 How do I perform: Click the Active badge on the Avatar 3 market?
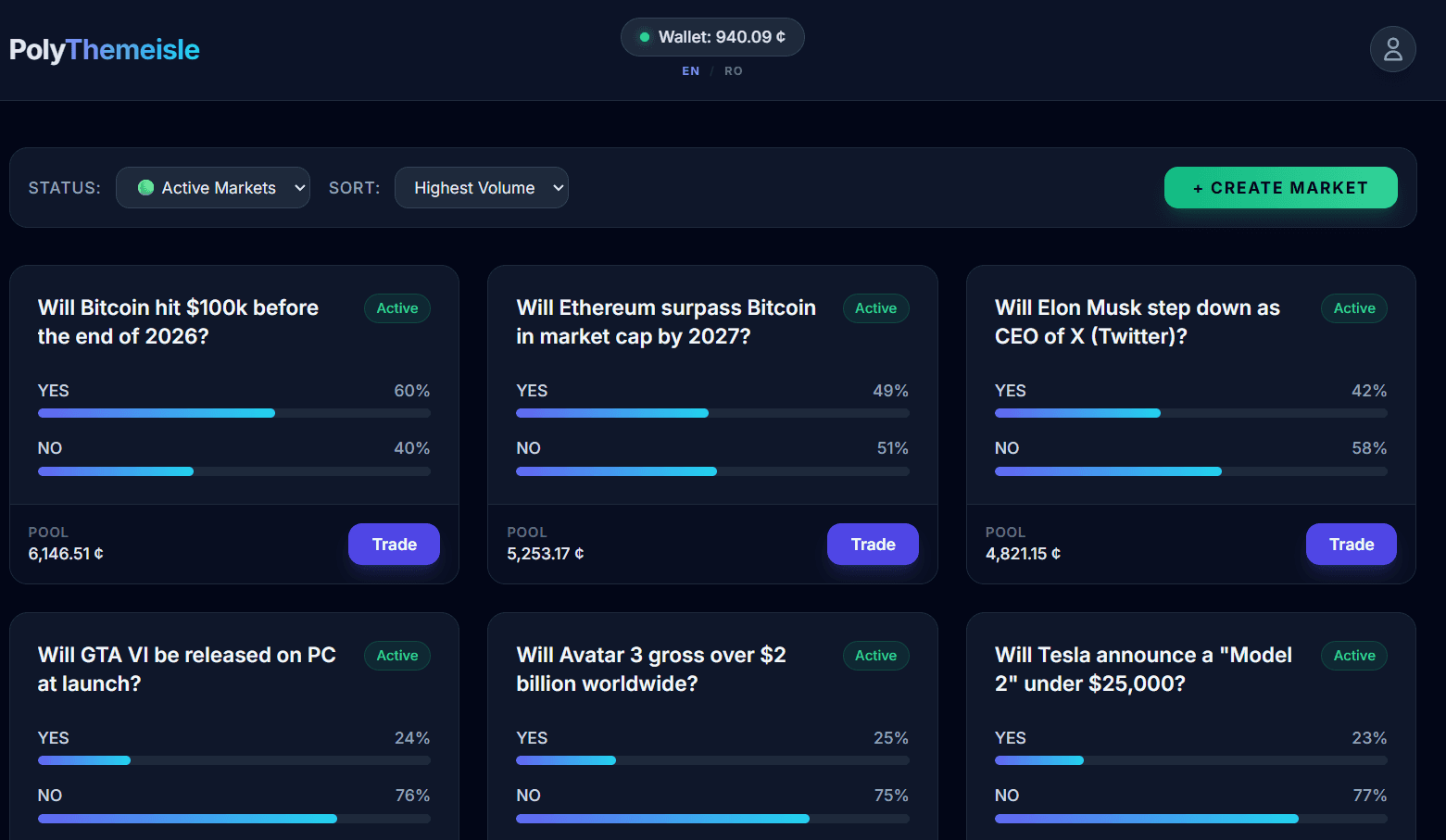pyautogui.click(x=875, y=655)
